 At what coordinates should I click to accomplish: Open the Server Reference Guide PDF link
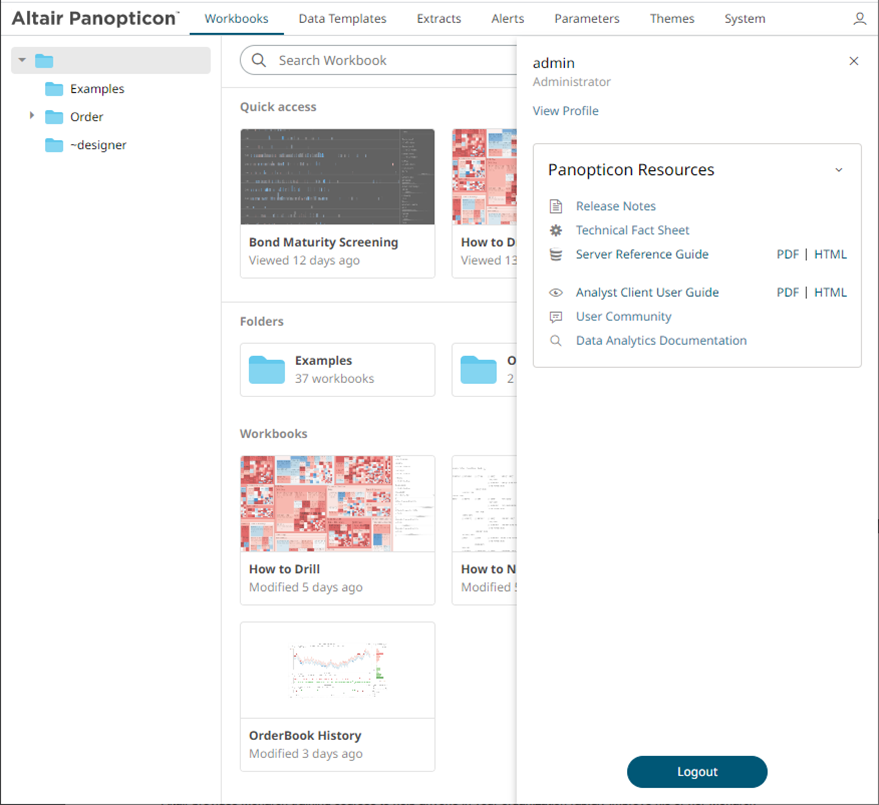coord(787,254)
